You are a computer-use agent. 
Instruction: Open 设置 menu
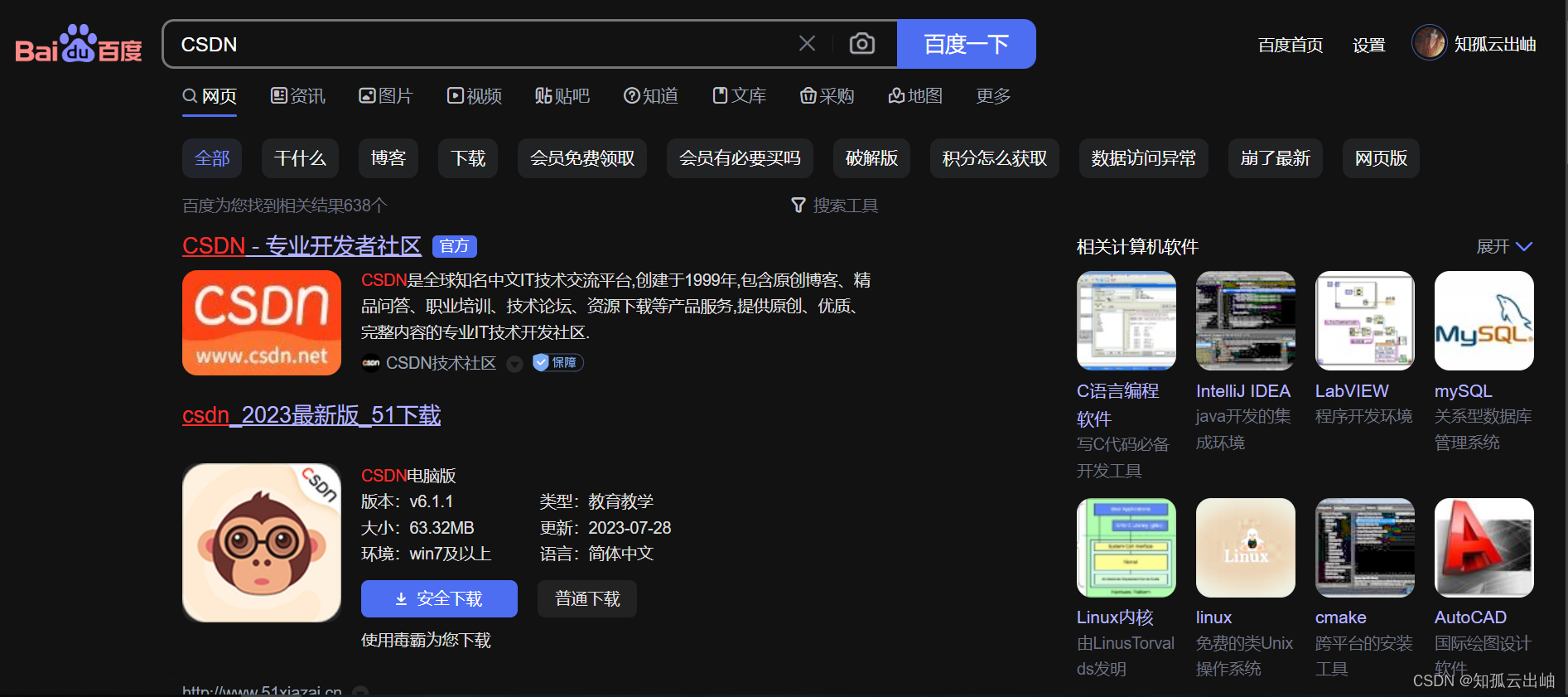pos(1369,45)
